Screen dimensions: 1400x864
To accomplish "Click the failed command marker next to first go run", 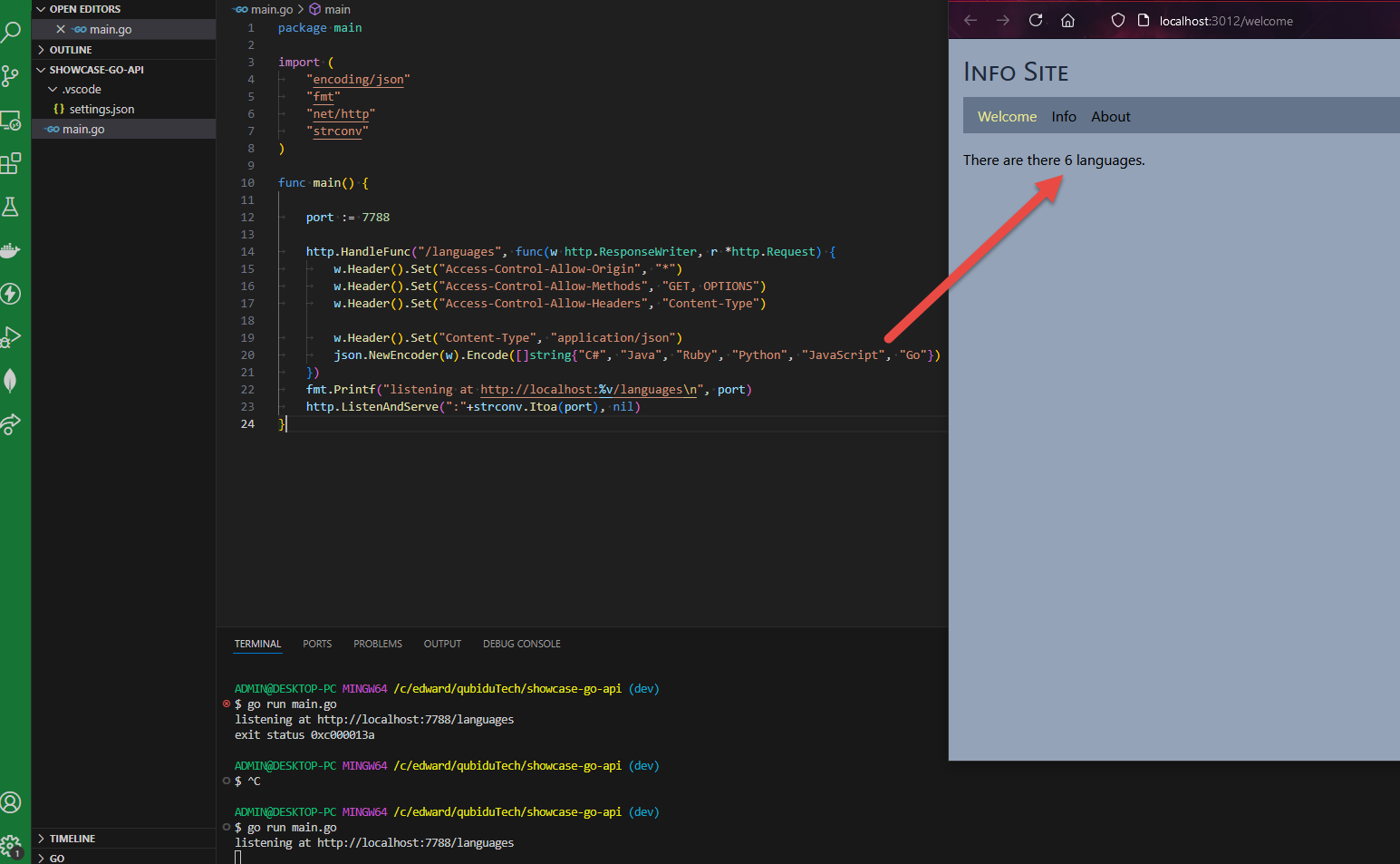I will coord(227,704).
